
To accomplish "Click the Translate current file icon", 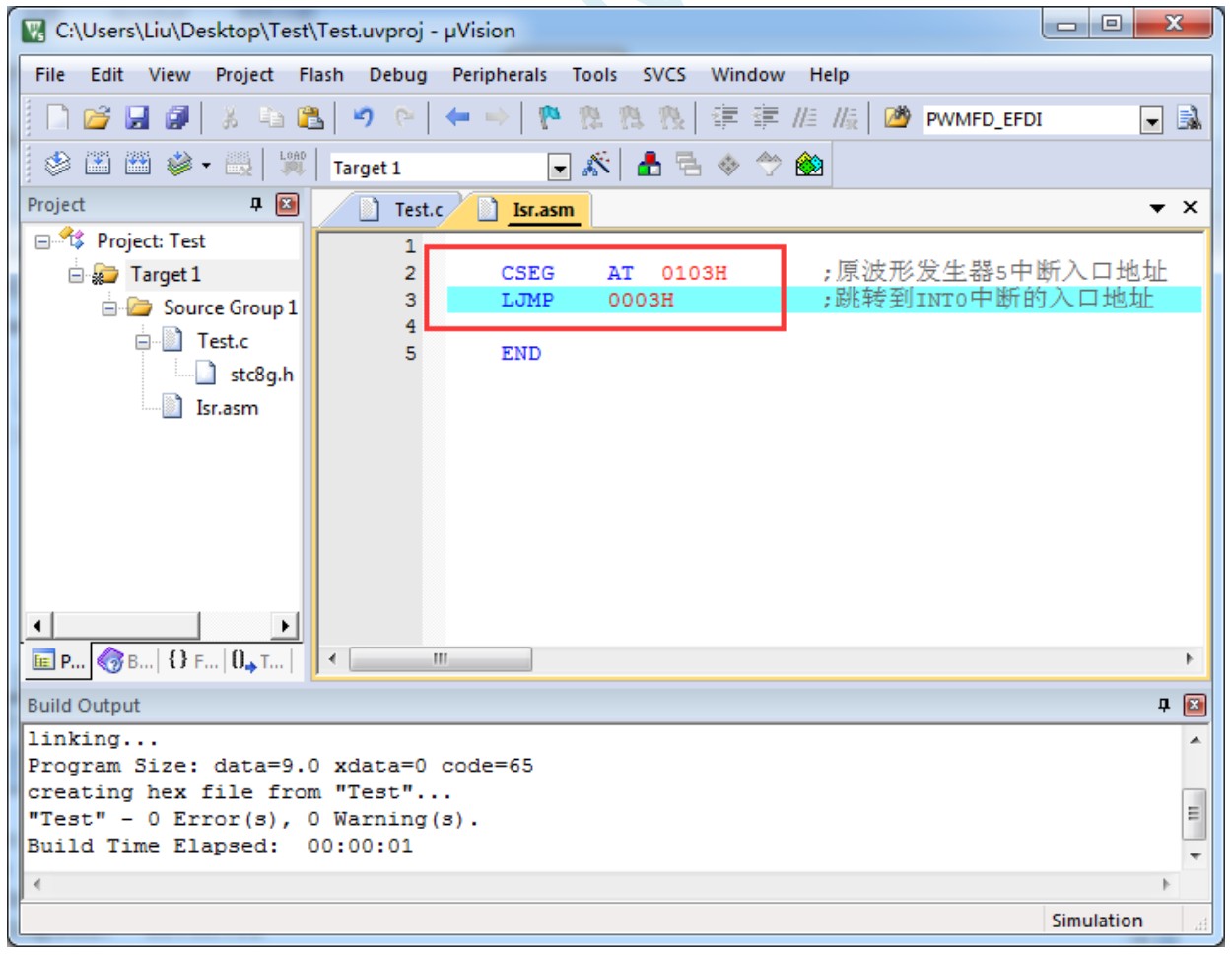I will click(58, 165).
